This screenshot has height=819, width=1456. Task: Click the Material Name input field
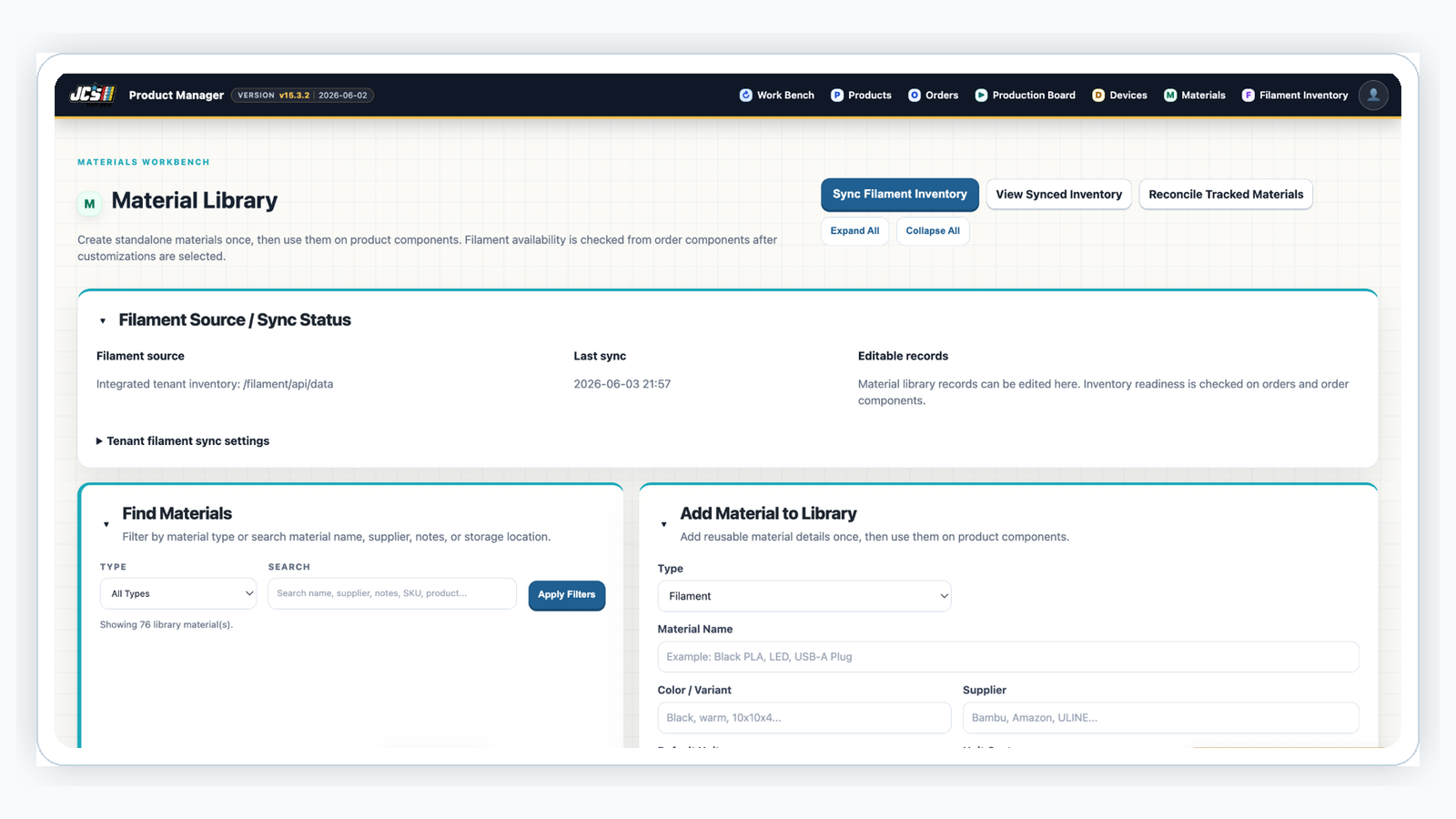pyautogui.click(x=1008, y=656)
